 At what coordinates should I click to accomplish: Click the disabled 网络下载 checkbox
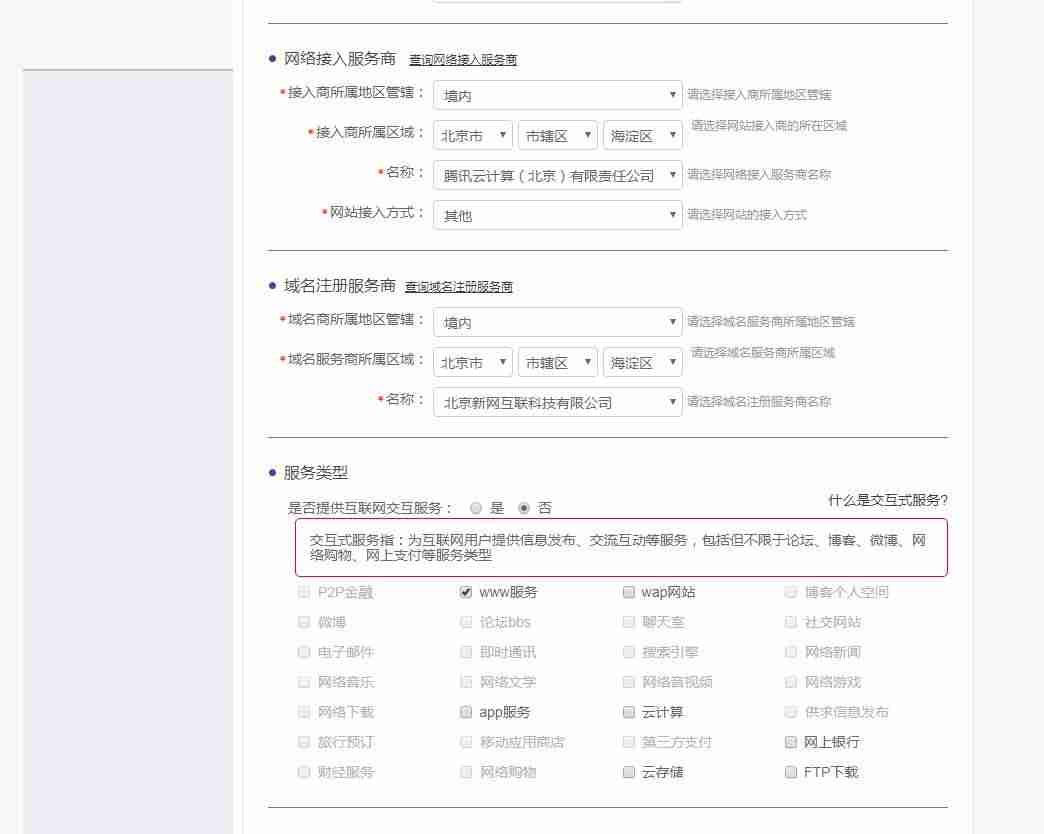(304, 712)
